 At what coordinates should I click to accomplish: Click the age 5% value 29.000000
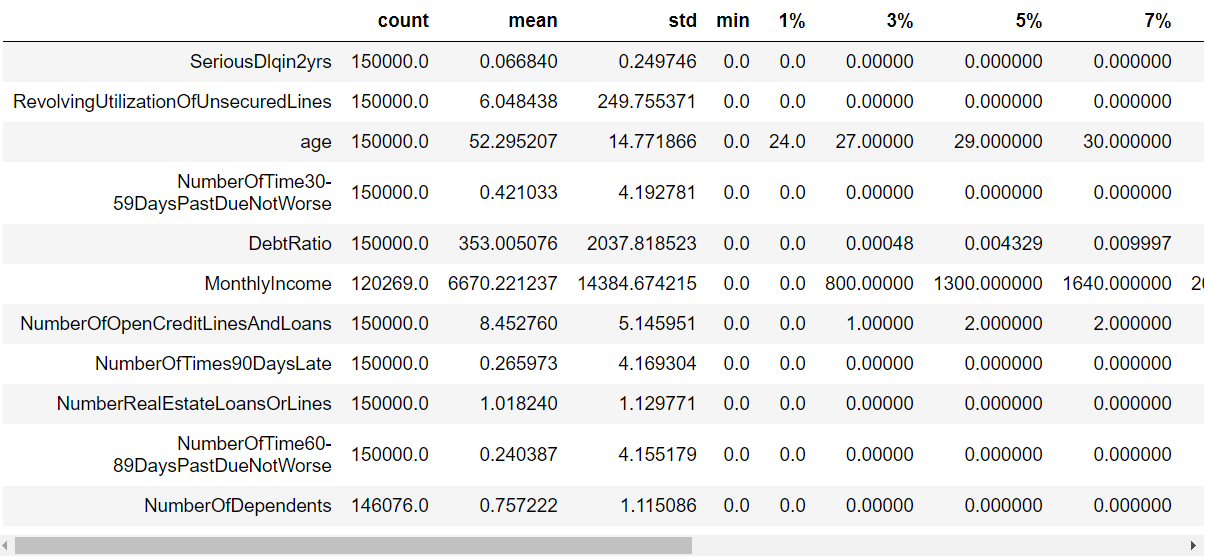[999, 142]
